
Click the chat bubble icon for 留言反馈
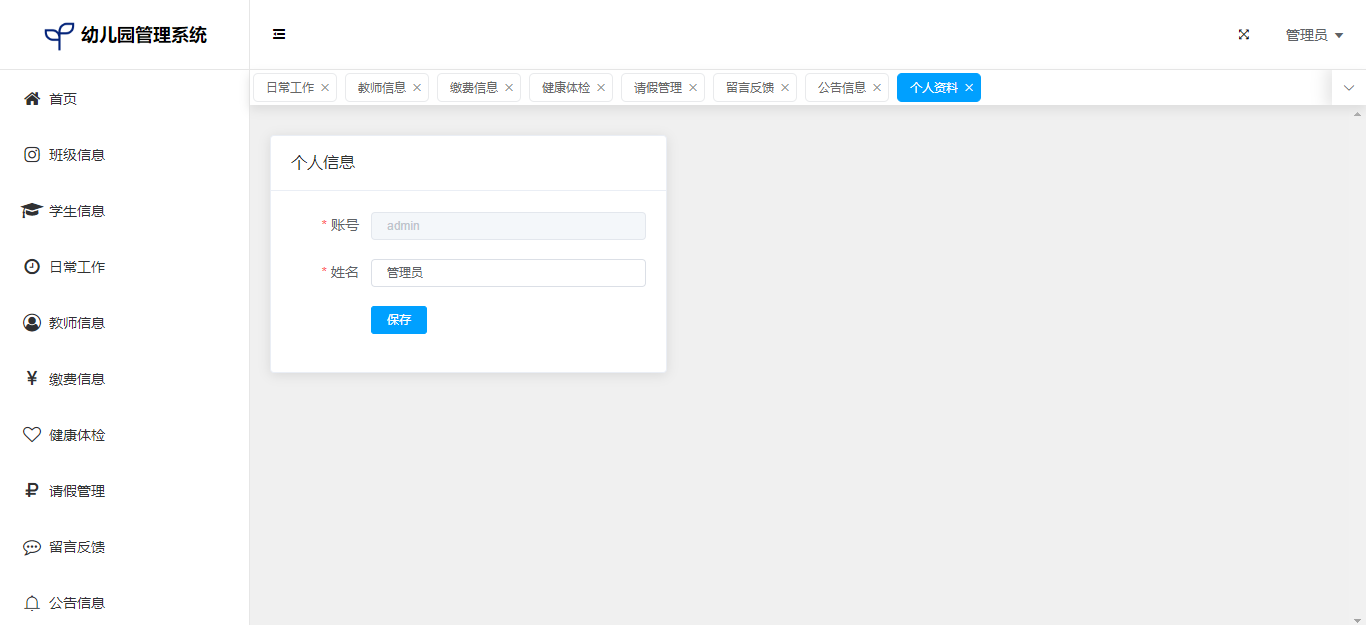click(32, 547)
